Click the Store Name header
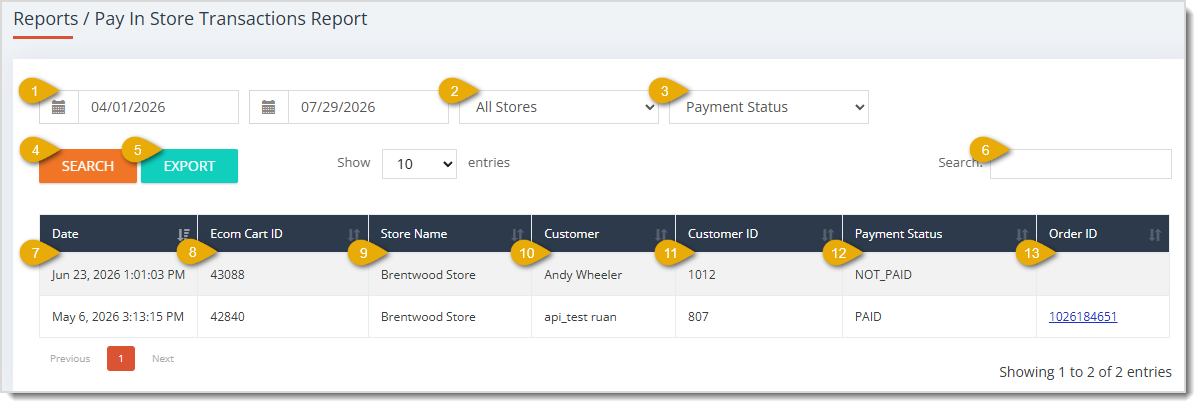Screen dimensions: 1201x408 click(450, 234)
